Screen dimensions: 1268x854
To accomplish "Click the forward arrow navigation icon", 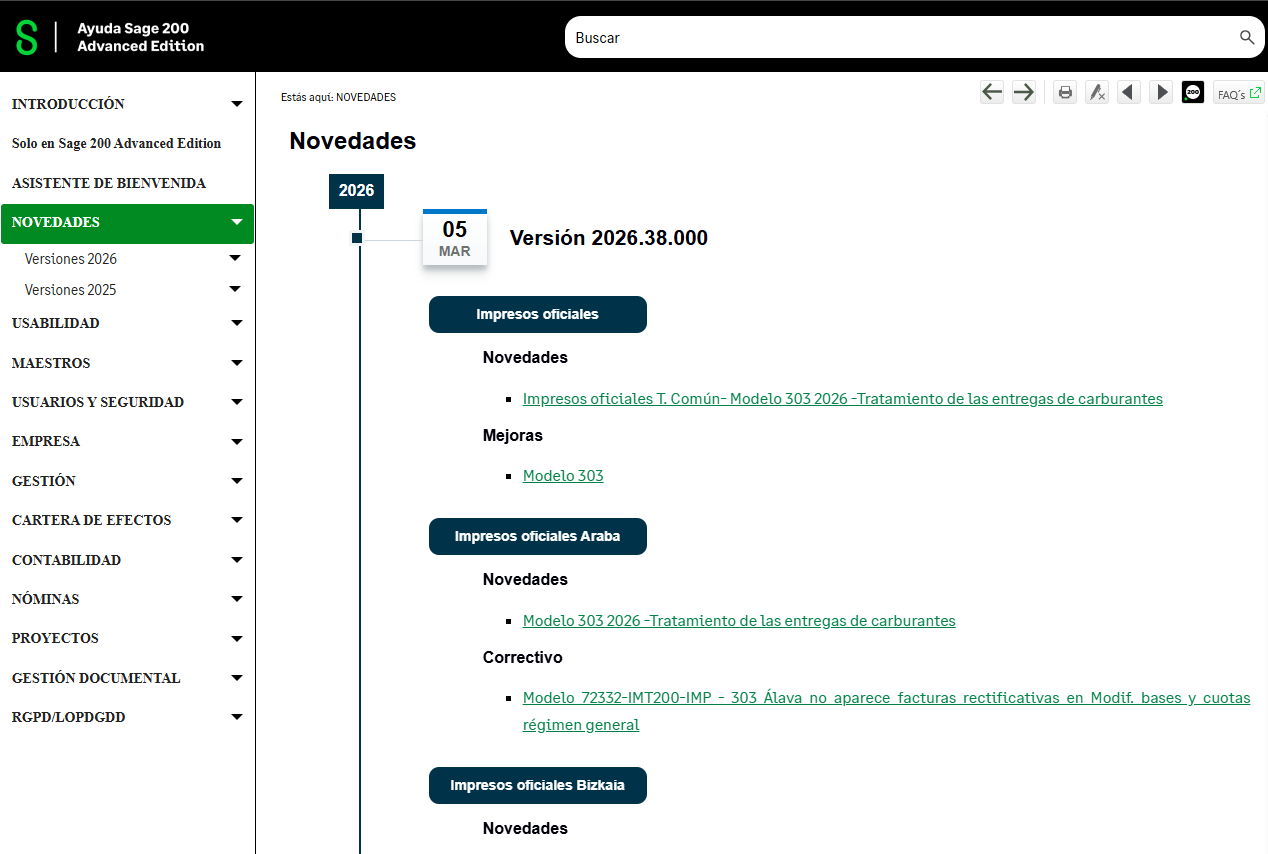I will pos(1023,93).
